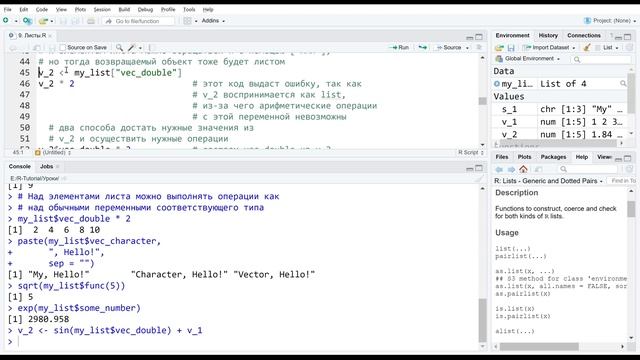Open the R: Lists - Generic and Dotted Pairs dropdown
Image resolution: width=640 pixels, height=360 pixels.
pos(548,181)
